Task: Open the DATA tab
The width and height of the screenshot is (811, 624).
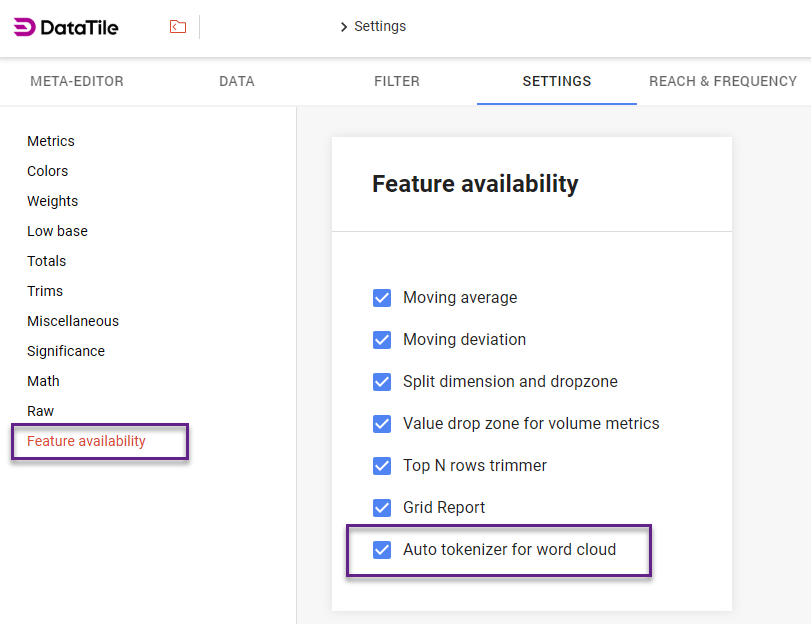Action: (237, 81)
